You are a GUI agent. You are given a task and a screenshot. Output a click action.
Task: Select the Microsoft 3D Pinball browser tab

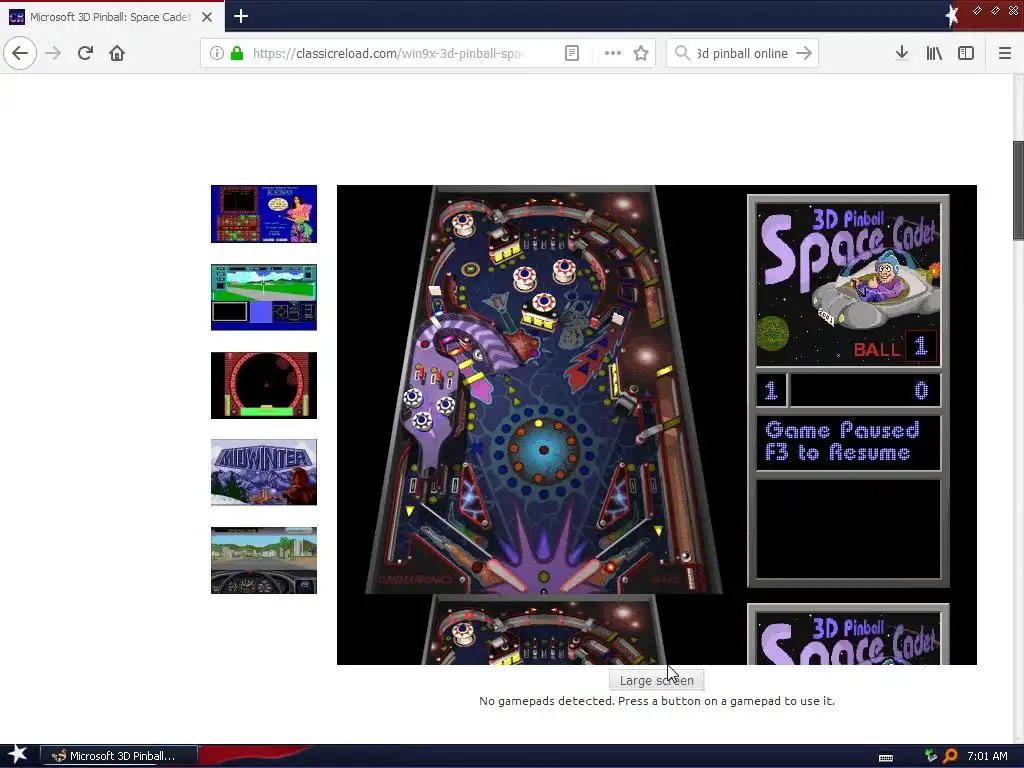112,17
